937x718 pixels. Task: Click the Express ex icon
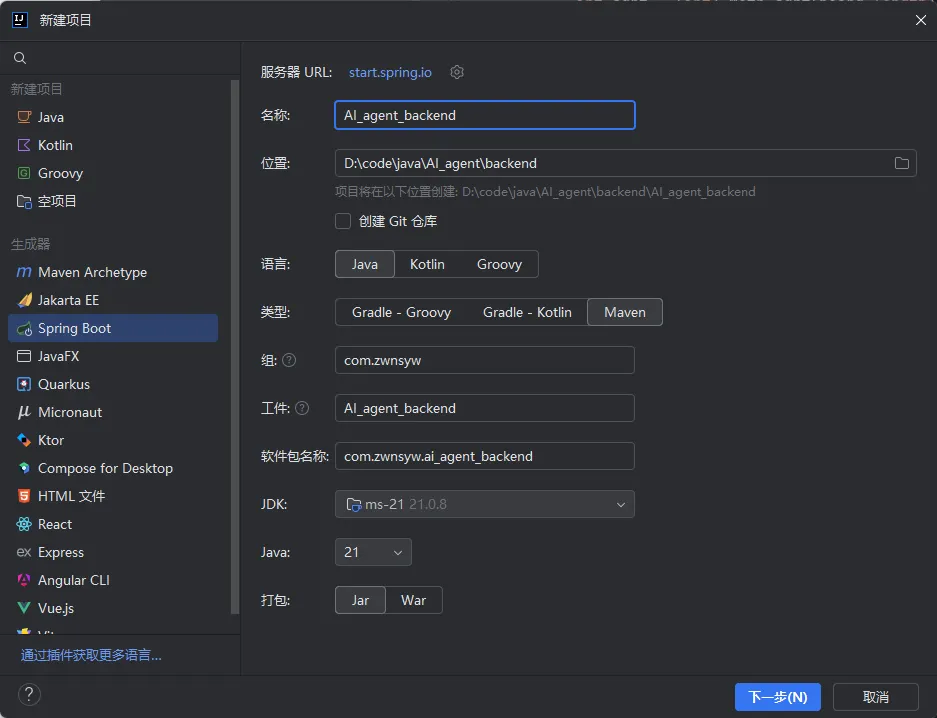pos(24,553)
